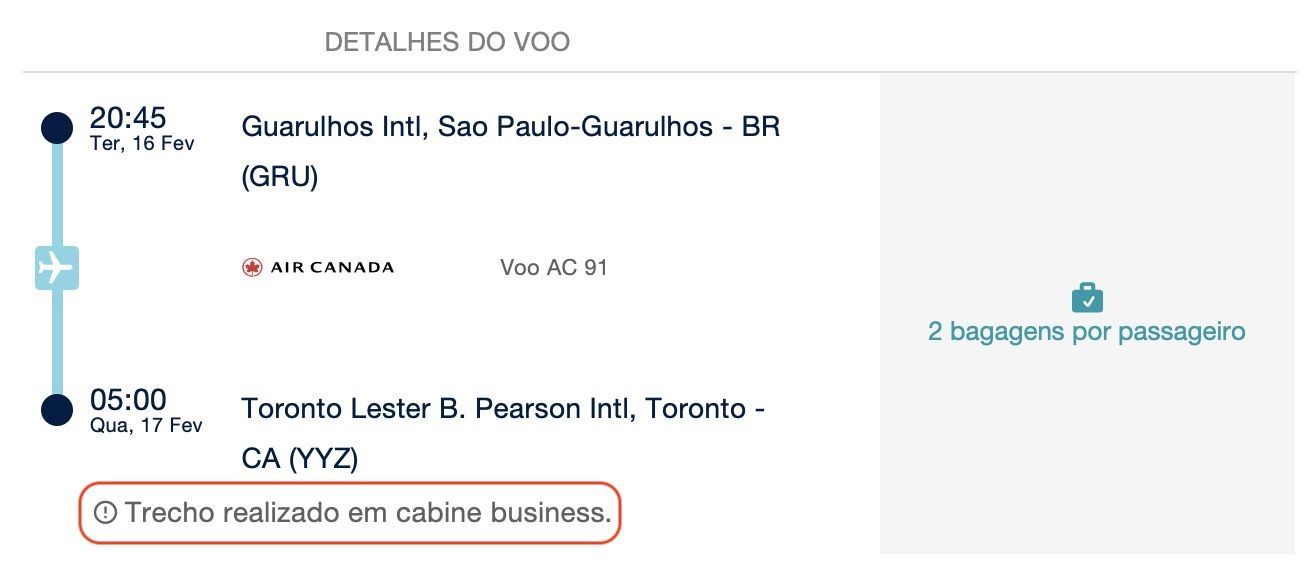Screen dimensions: 1316x572
Task: Click the departure dot on the timeline
Action: click(x=57, y=128)
